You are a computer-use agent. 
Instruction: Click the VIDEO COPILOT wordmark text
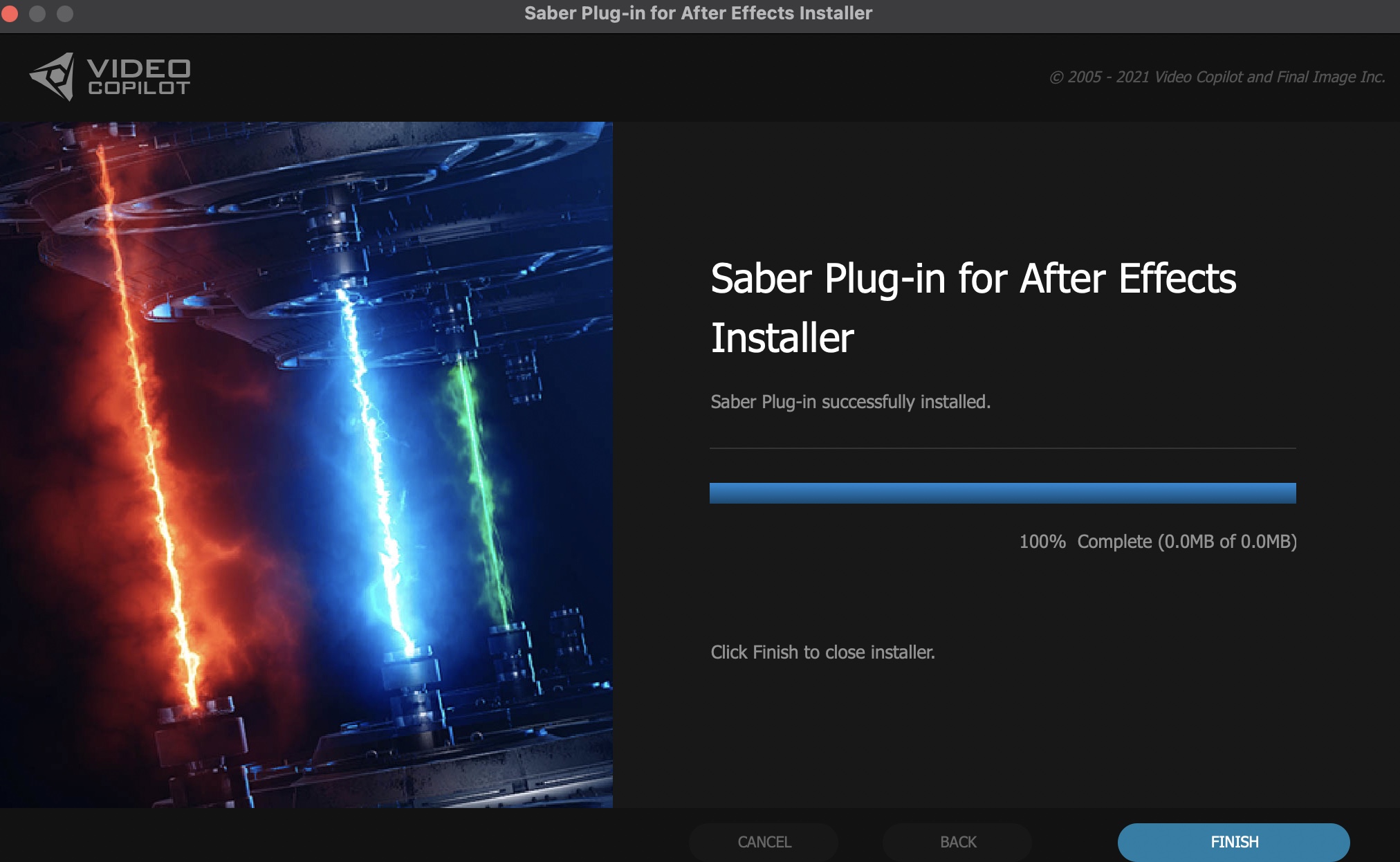coord(138,77)
